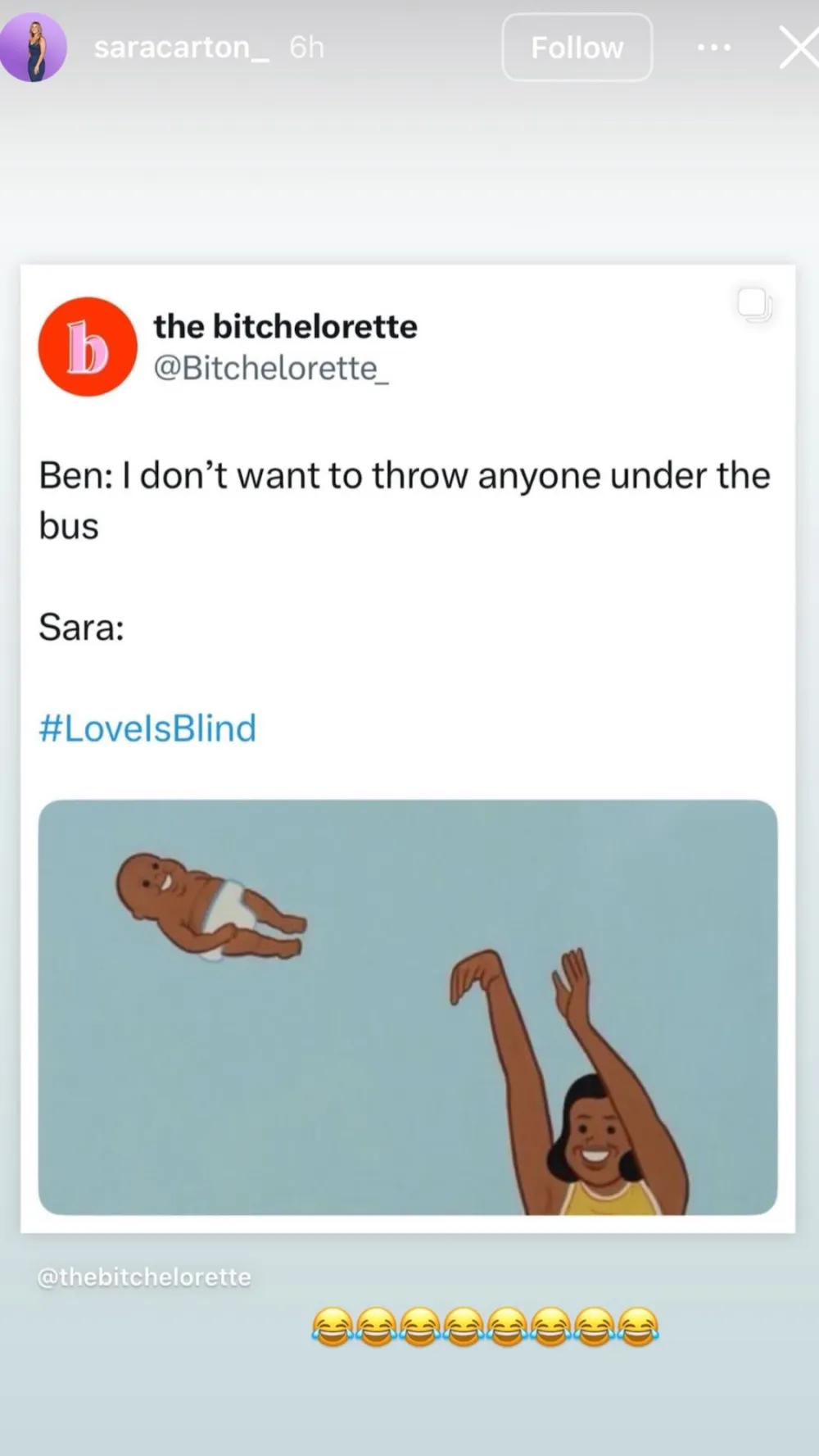Click the @Bitchelorette_ handle
The image size is (819, 1456).
point(270,369)
